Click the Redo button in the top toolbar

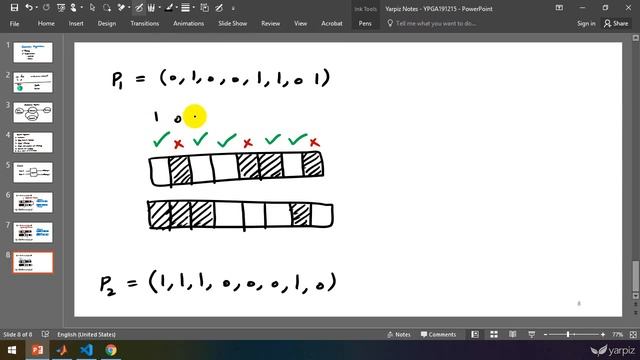(46, 8)
